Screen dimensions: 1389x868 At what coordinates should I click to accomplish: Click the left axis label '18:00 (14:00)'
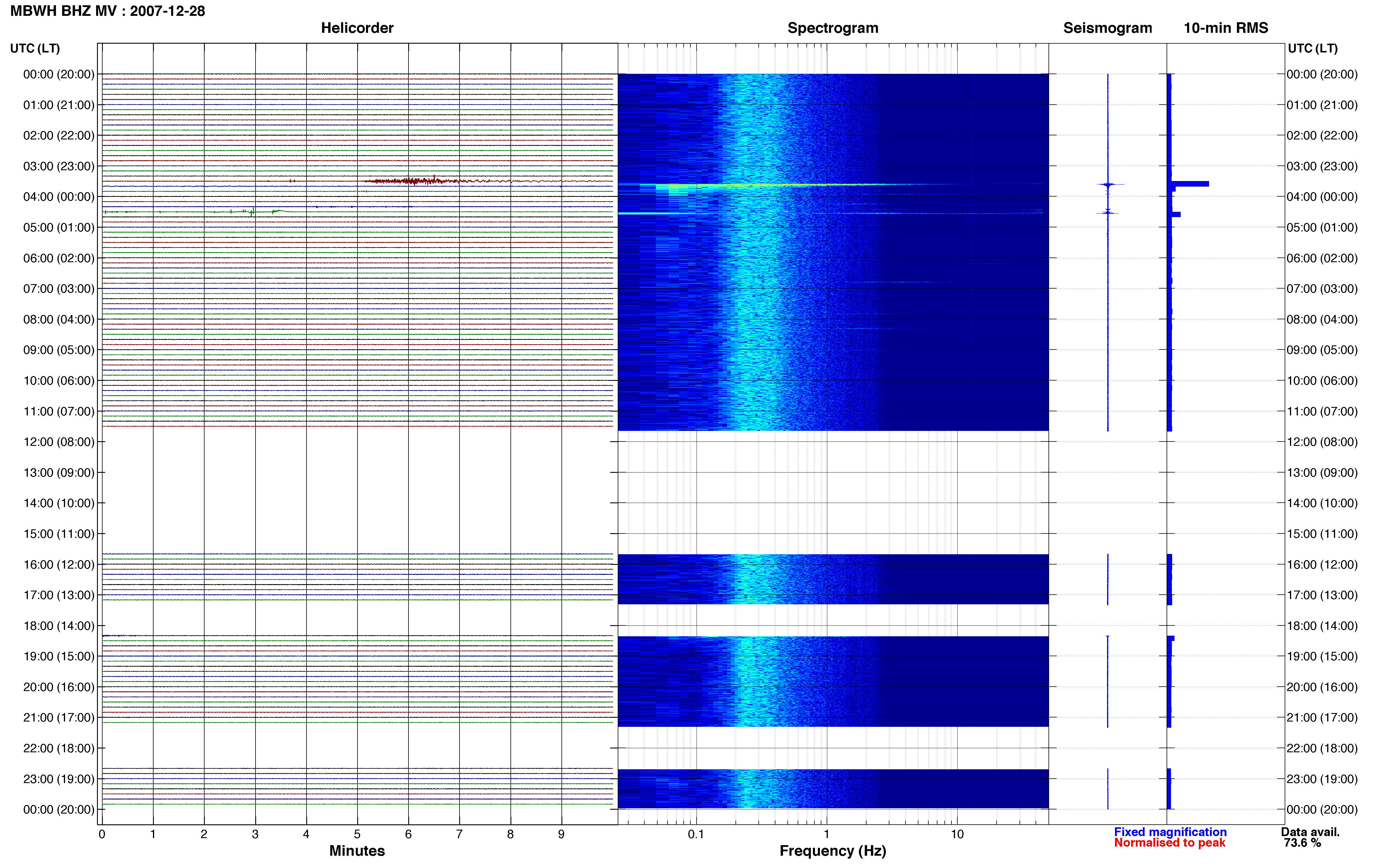(59, 626)
